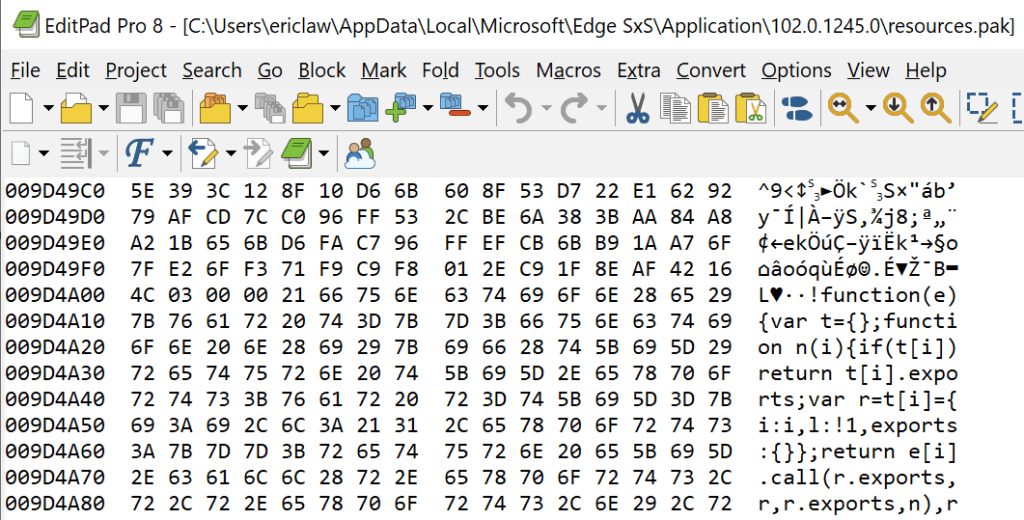1024x520 pixels.
Task: Click the Paste clipboard icon
Action: pyautogui.click(x=712, y=107)
